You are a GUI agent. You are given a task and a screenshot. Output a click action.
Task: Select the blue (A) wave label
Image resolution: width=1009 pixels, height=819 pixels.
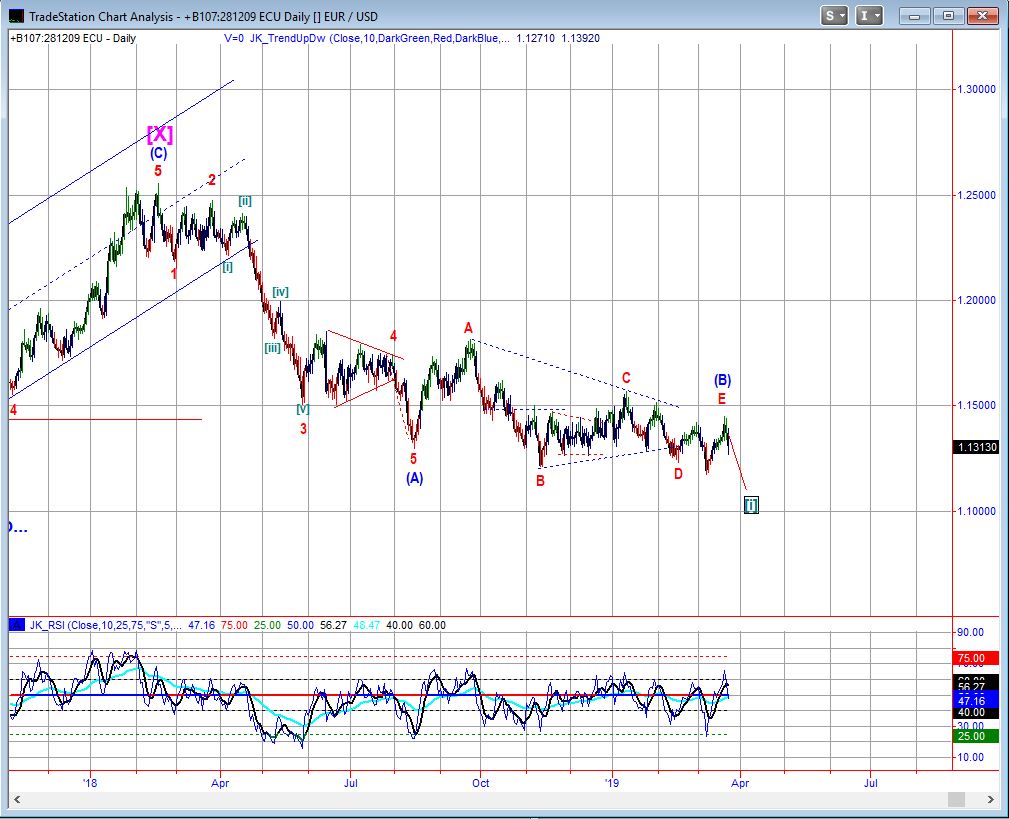click(414, 478)
